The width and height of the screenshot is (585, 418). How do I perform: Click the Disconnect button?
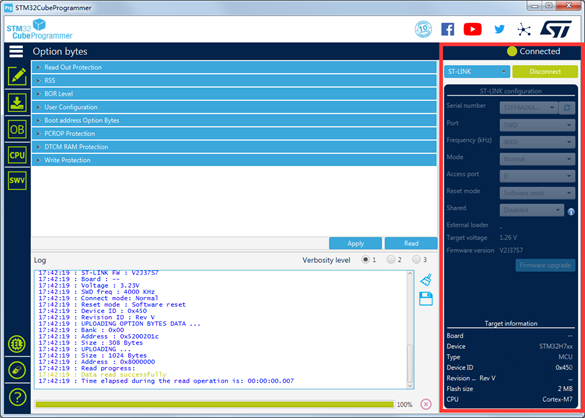545,72
